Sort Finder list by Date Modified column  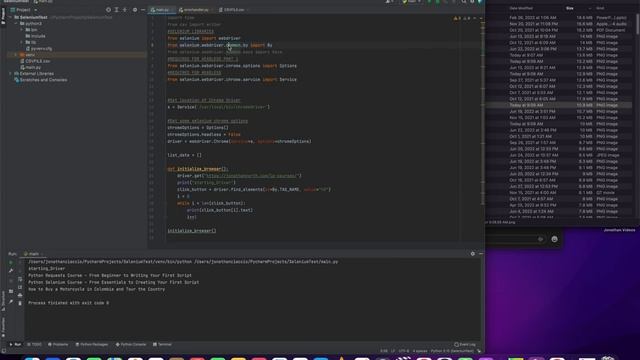click(521, 8)
